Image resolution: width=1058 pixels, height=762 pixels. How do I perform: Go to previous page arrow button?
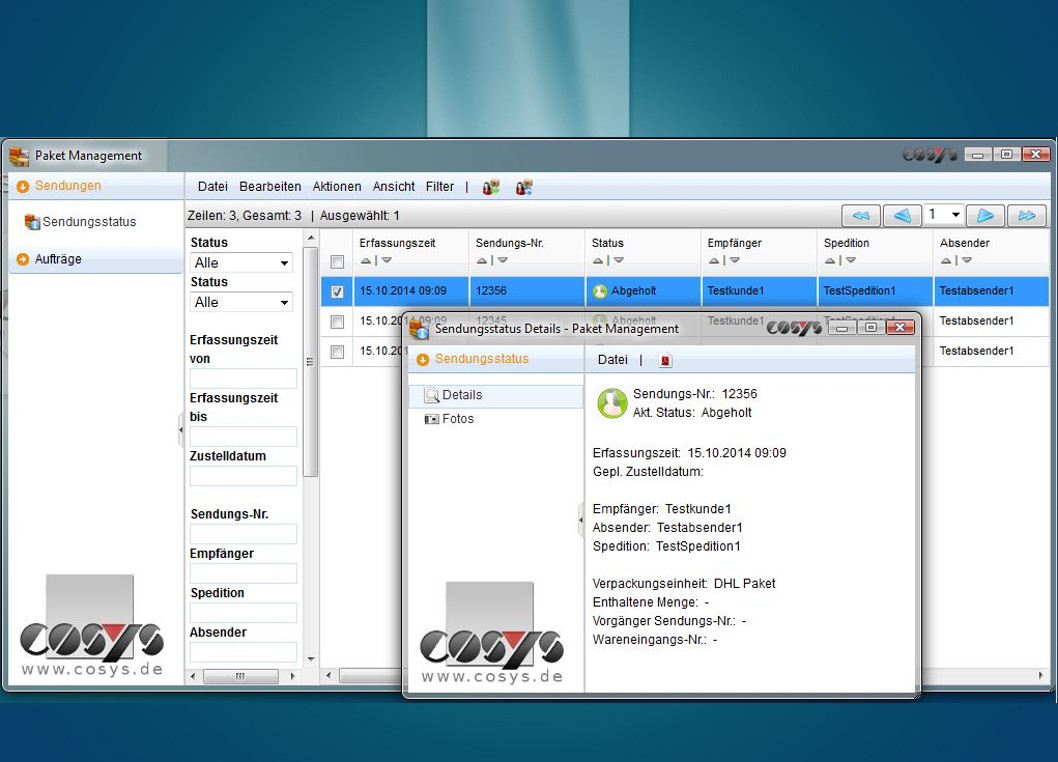(902, 215)
